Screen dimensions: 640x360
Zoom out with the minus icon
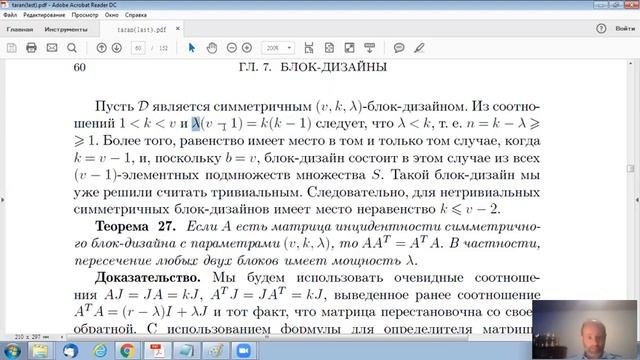(x=231, y=48)
